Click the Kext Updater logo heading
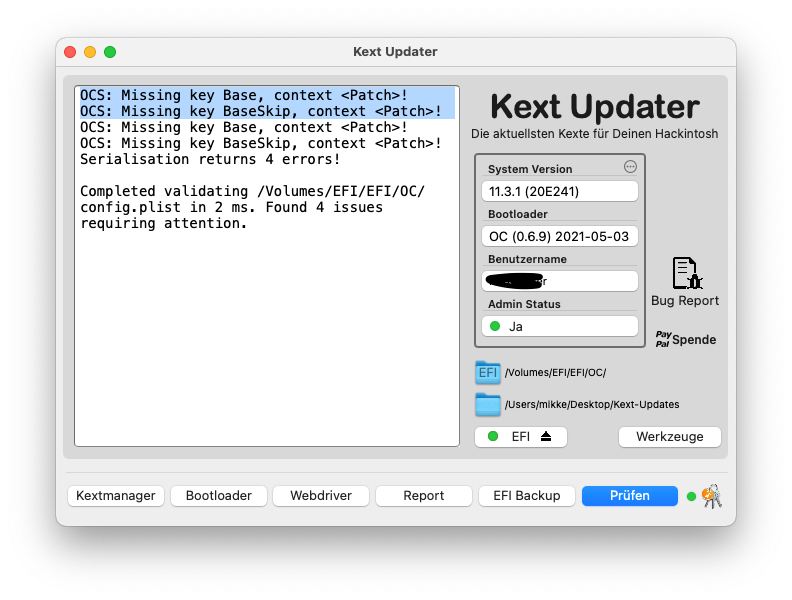 595,107
